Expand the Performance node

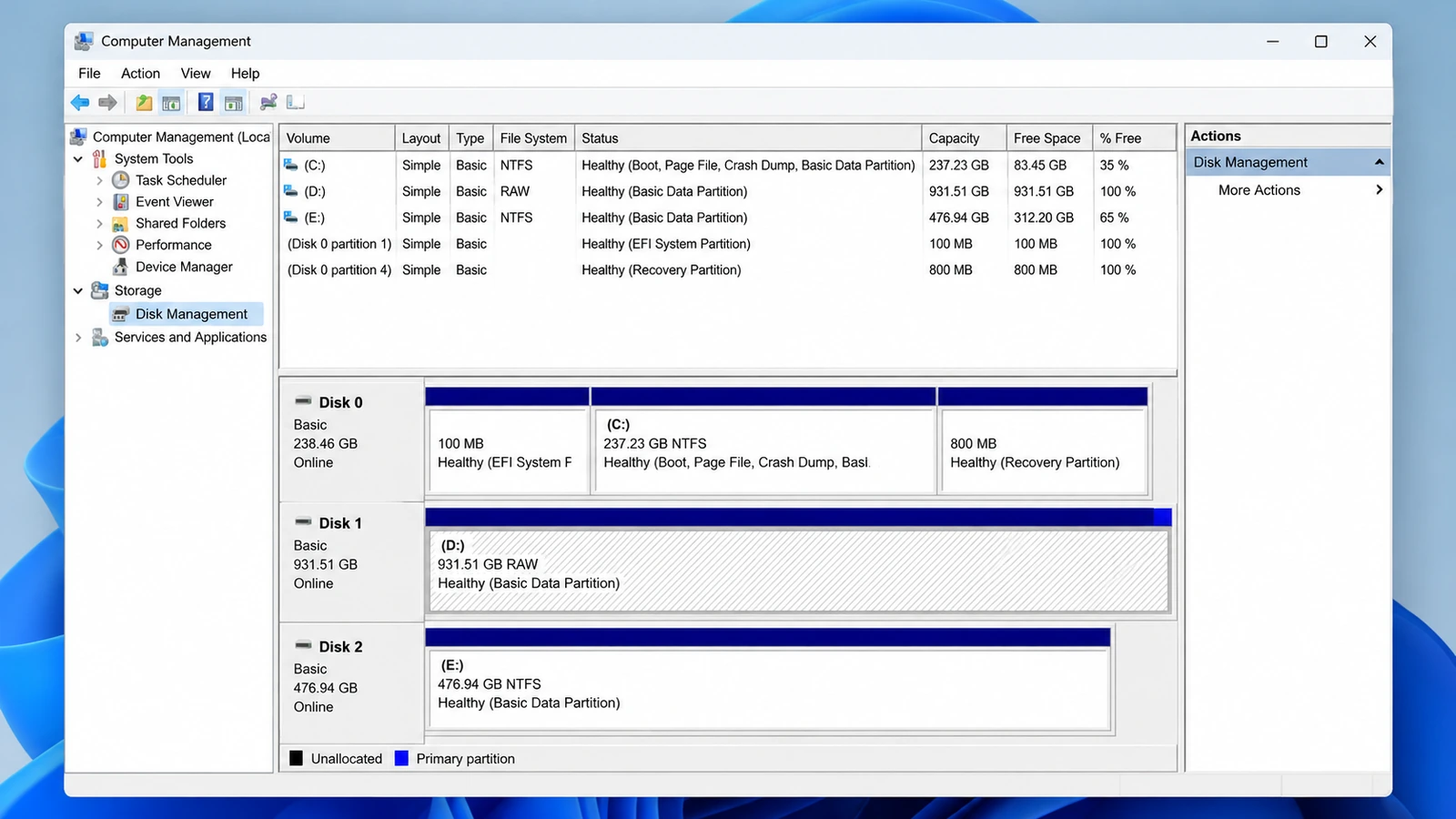point(99,245)
